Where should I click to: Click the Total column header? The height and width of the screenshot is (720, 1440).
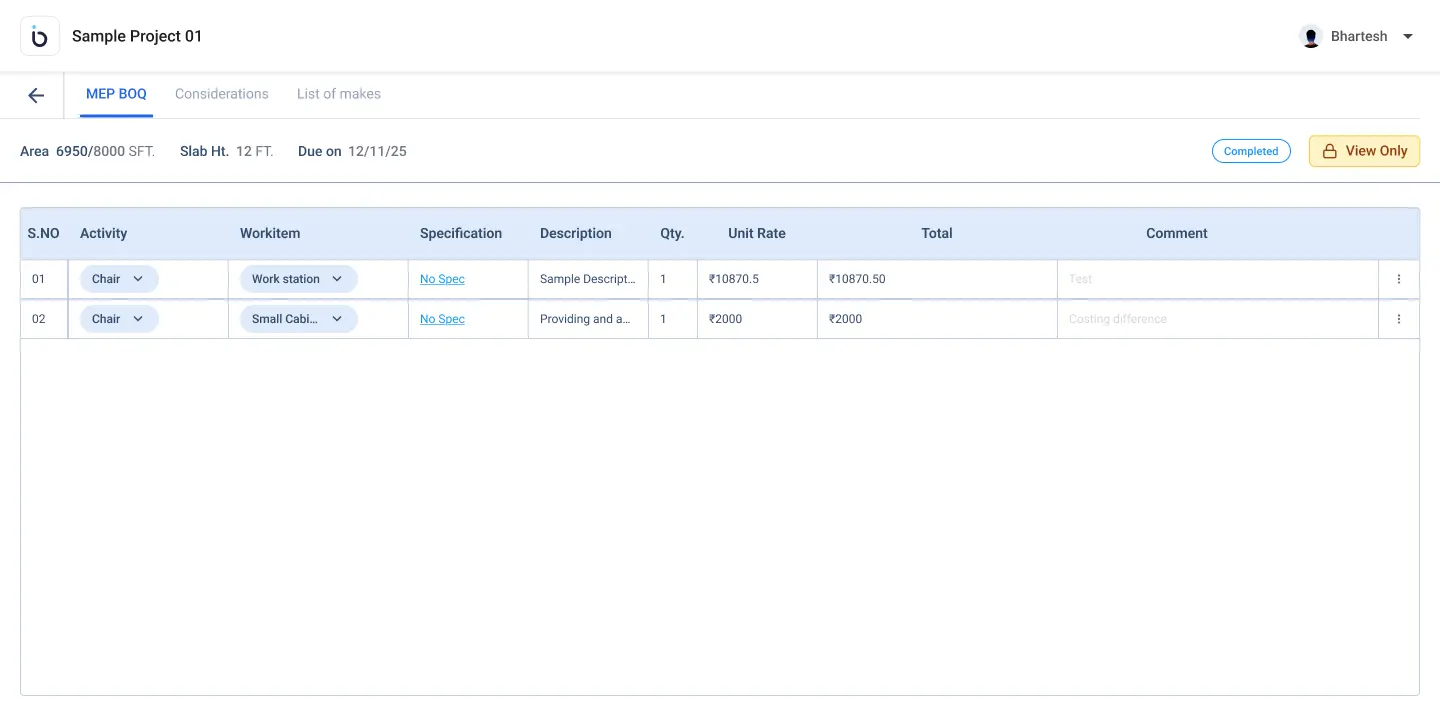(937, 233)
